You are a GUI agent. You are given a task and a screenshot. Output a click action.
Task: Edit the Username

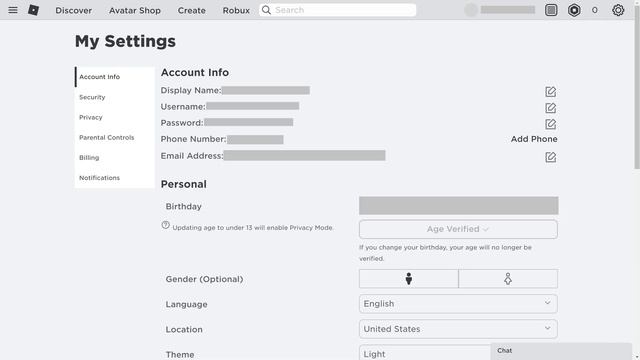(551, 108)
